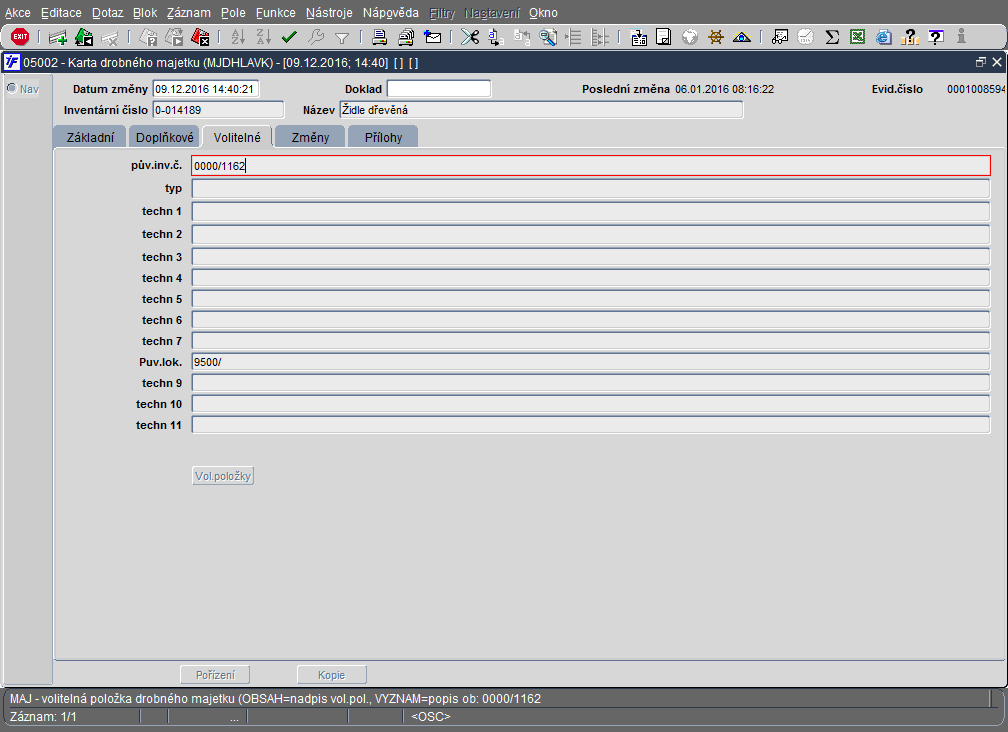The image size is (1008, 732).
Task: Click the first printer icon
Action: (x=380, y=37)
